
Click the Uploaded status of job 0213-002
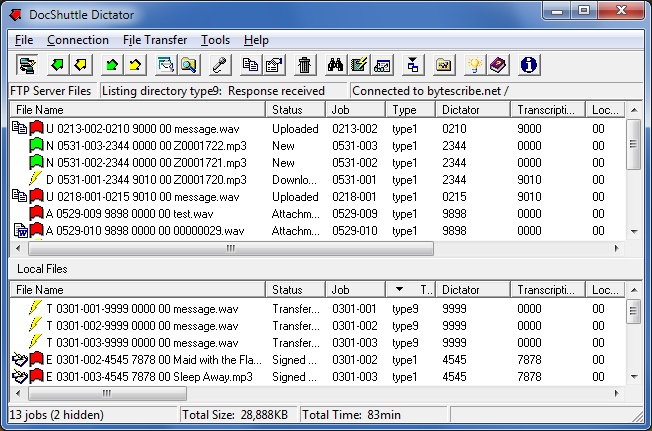pyautogui.click(x=295, y=129)
